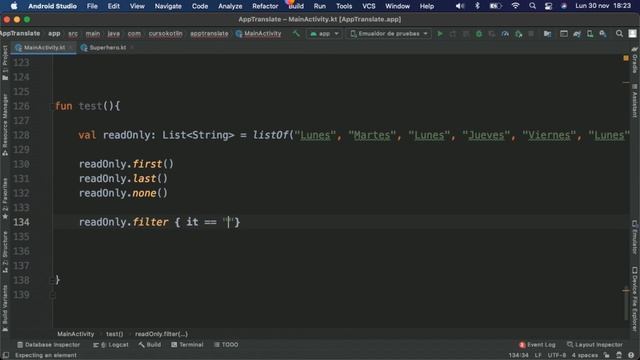
Task: Click the Profile app gauge icon
Action: pos(505,34)
